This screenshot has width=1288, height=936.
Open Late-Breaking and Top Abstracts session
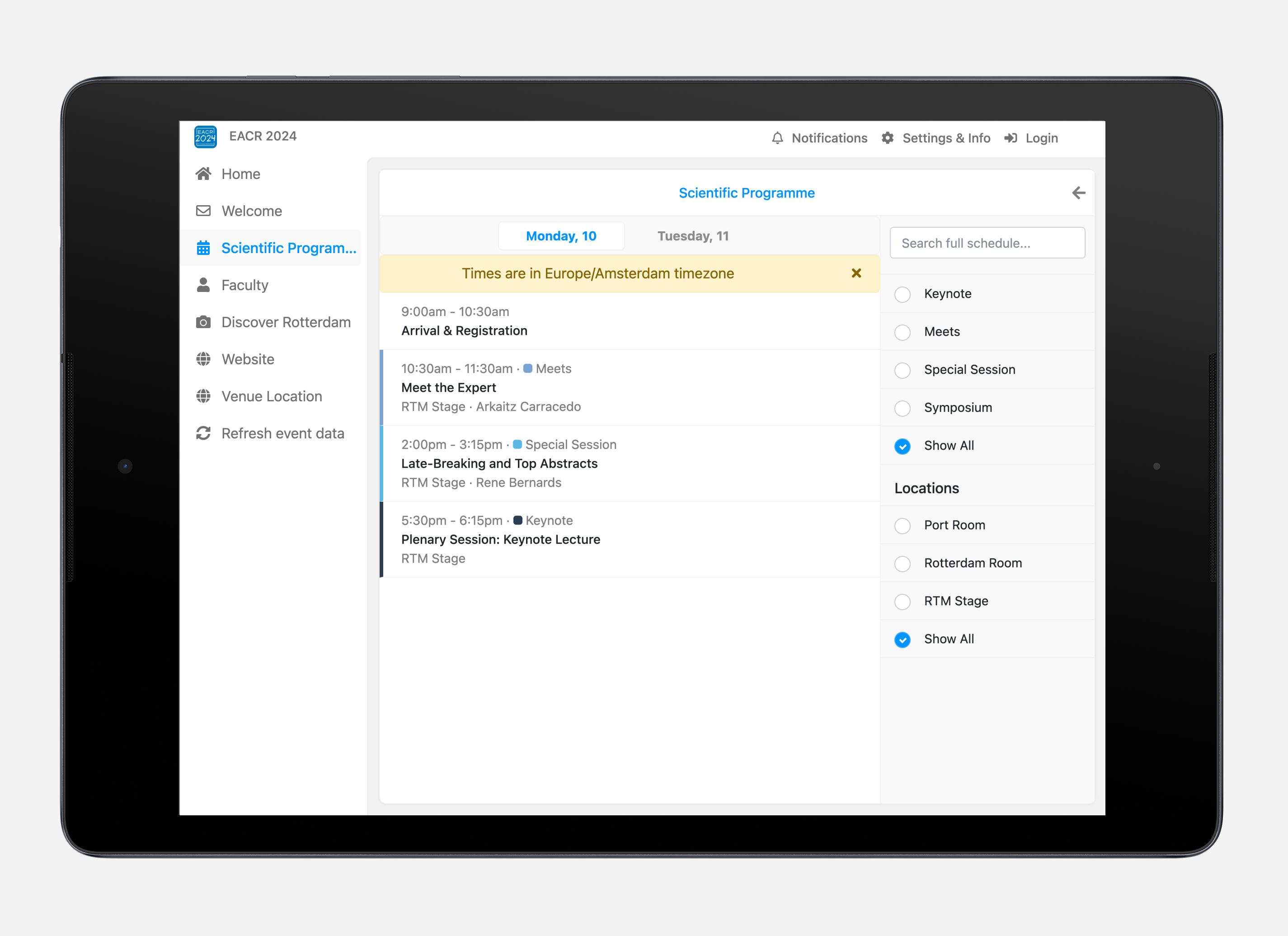pyautogui.click(x=630, y=463)
